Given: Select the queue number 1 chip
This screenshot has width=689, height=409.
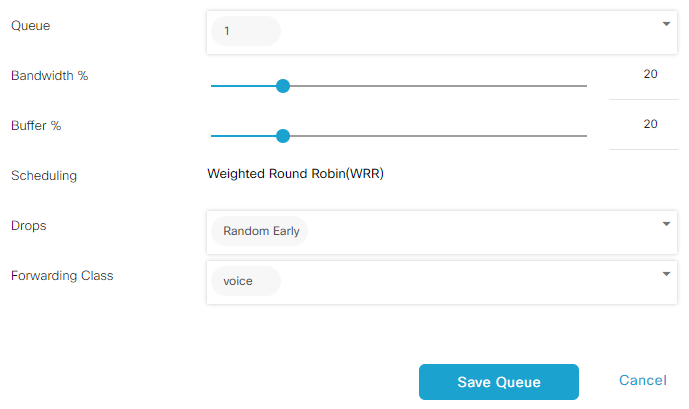Looking at the screenshot, I should [x=246, y=31].
